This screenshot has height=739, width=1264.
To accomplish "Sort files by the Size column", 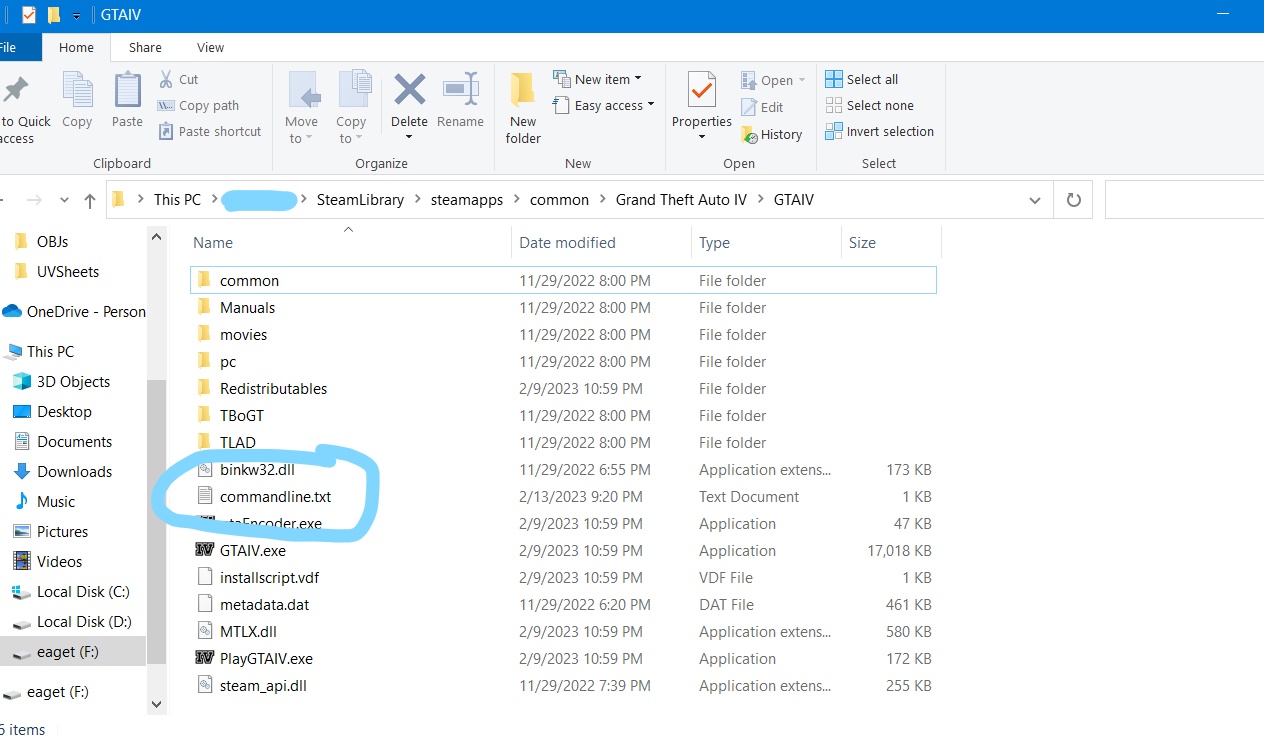I will click(891, 242).
